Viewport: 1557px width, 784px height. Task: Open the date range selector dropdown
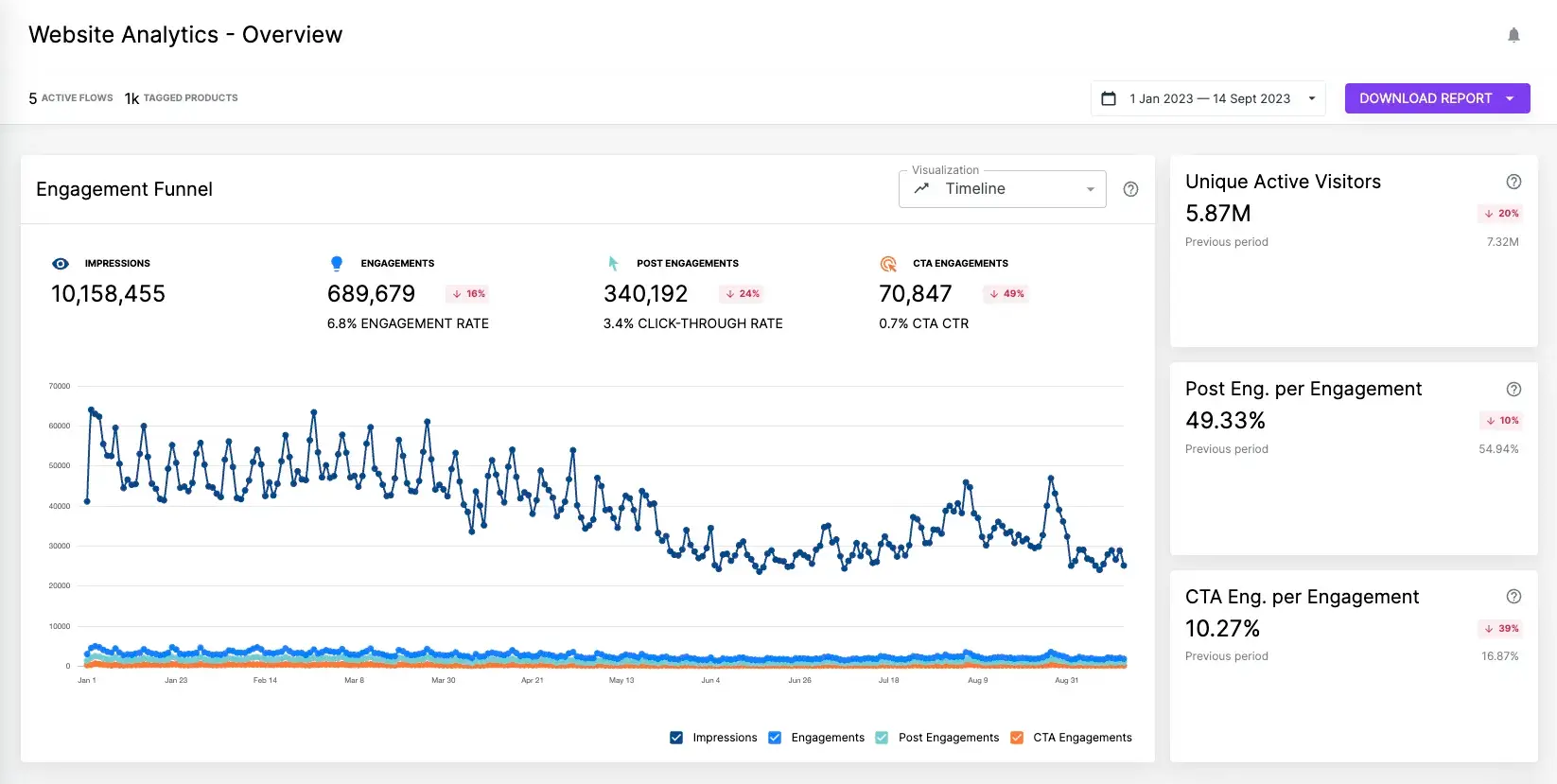(1208, 98)
